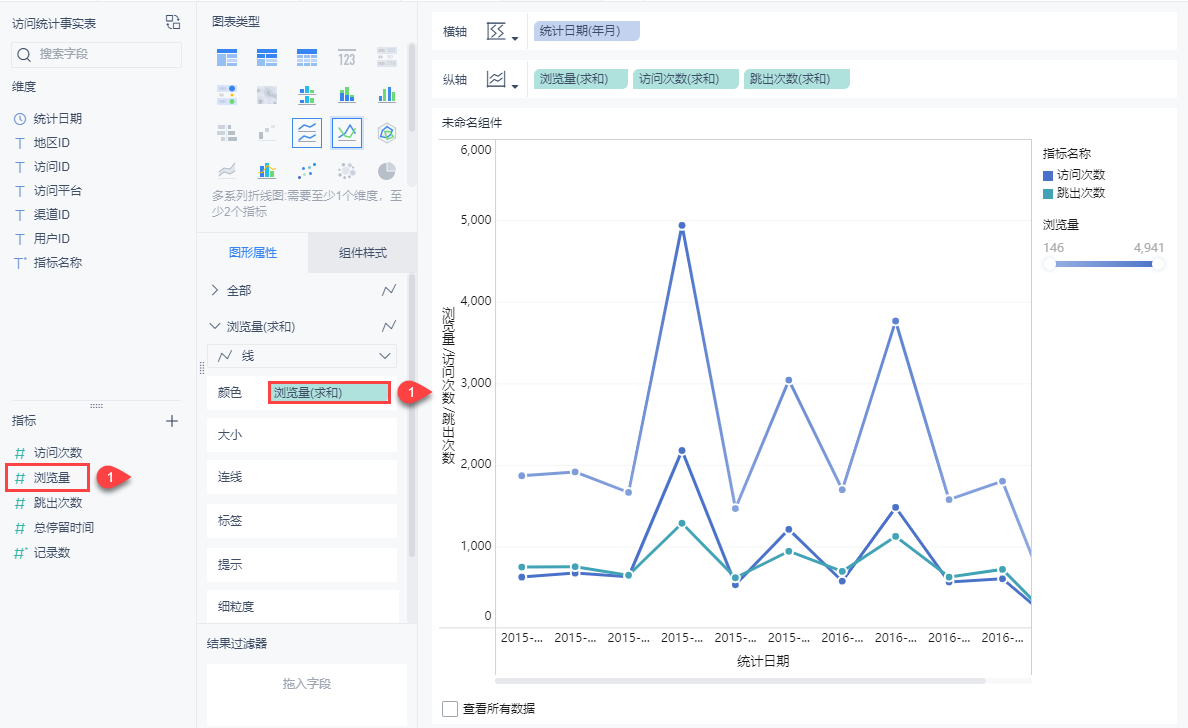This screenshot has width=1188, height=728.
Task: Tick the 查看所有数据 checkbox
Action: click(x=451, y=708)
